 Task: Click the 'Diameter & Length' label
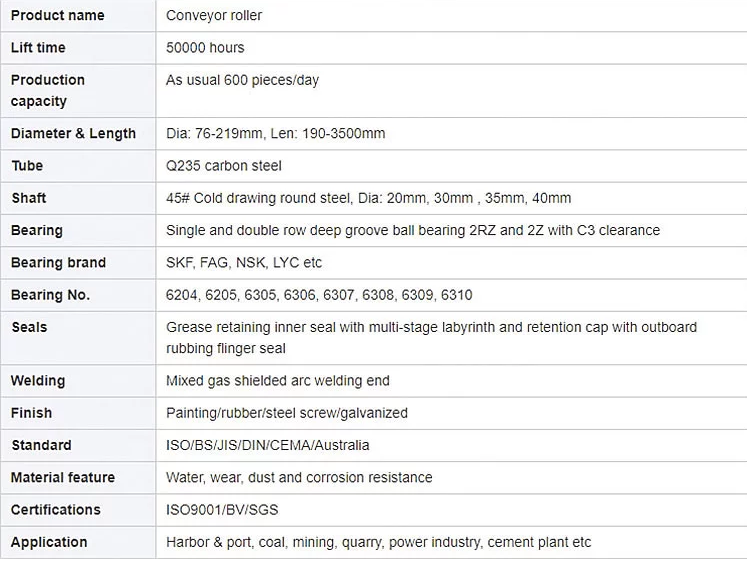click(x=73, y=133)
